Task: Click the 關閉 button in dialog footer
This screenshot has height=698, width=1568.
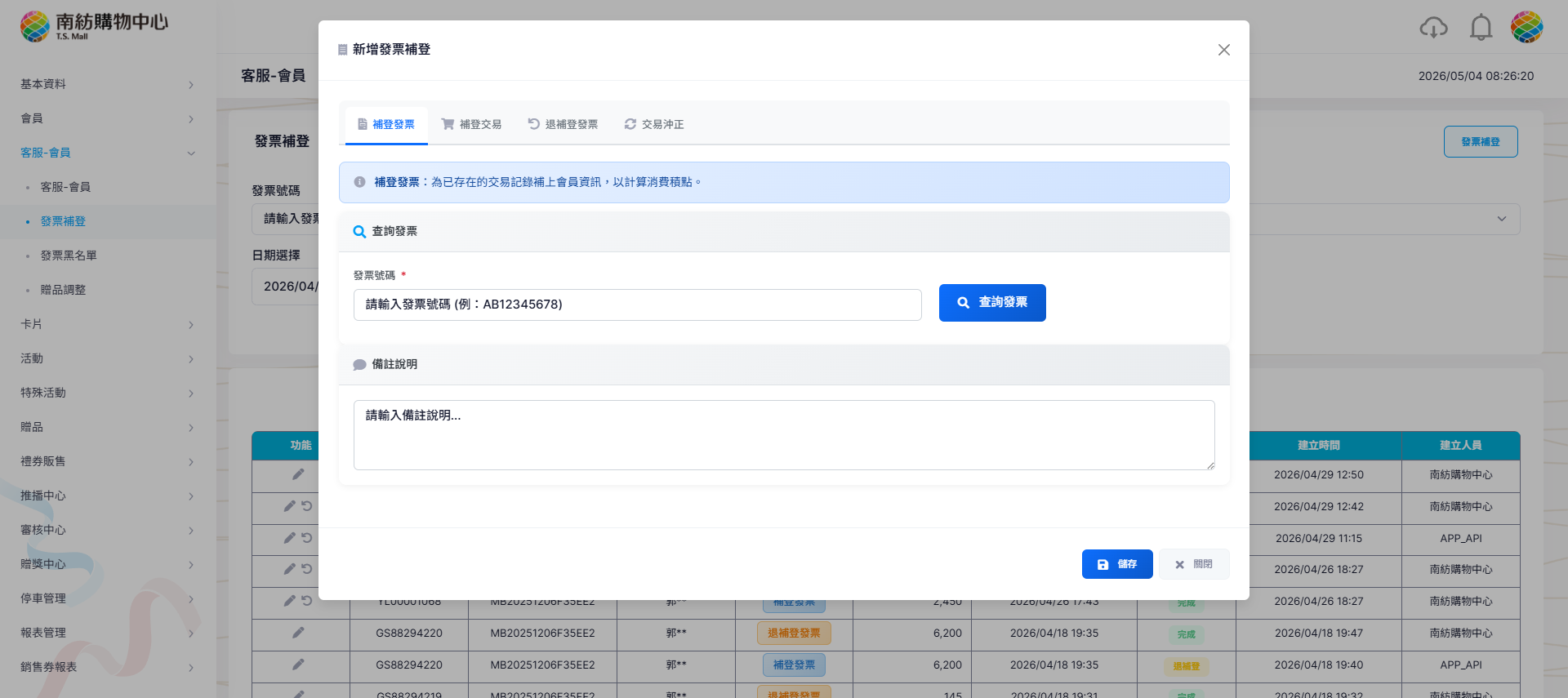Action: point(1194,564)
